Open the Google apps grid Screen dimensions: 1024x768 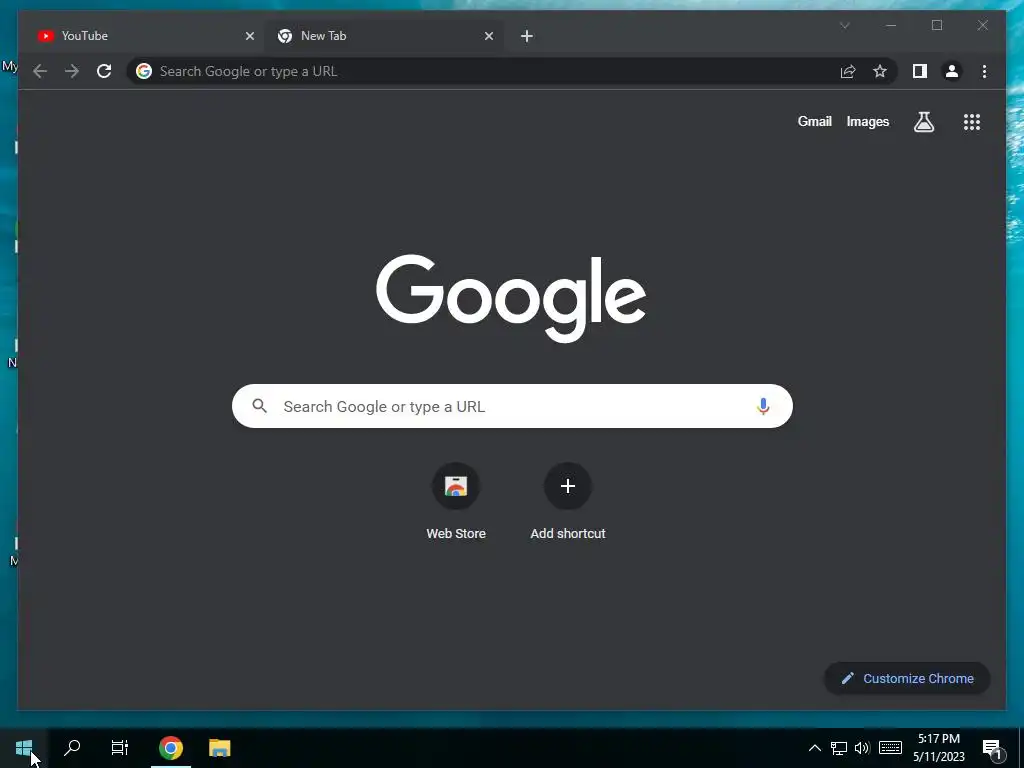[972, 121]
